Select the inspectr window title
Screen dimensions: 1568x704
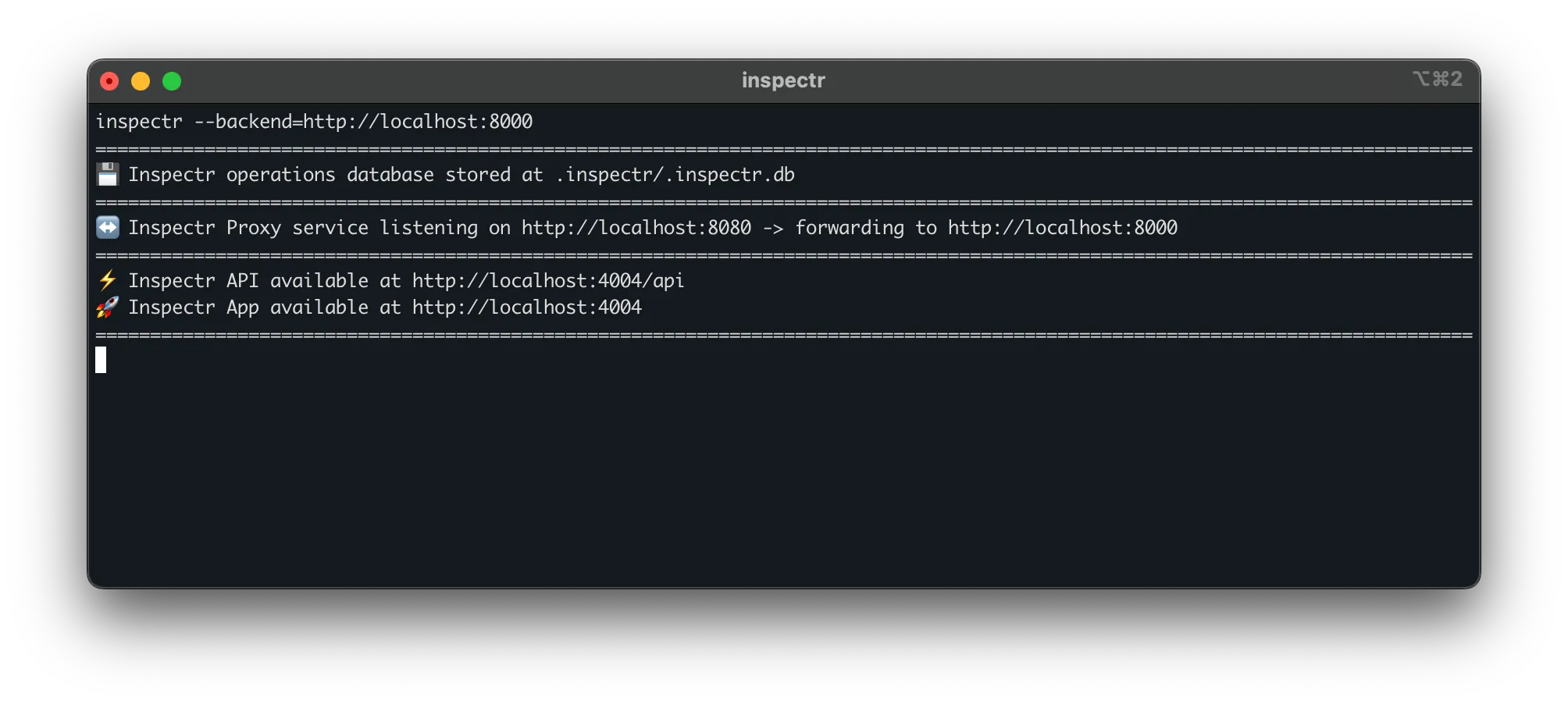point(783,79)
